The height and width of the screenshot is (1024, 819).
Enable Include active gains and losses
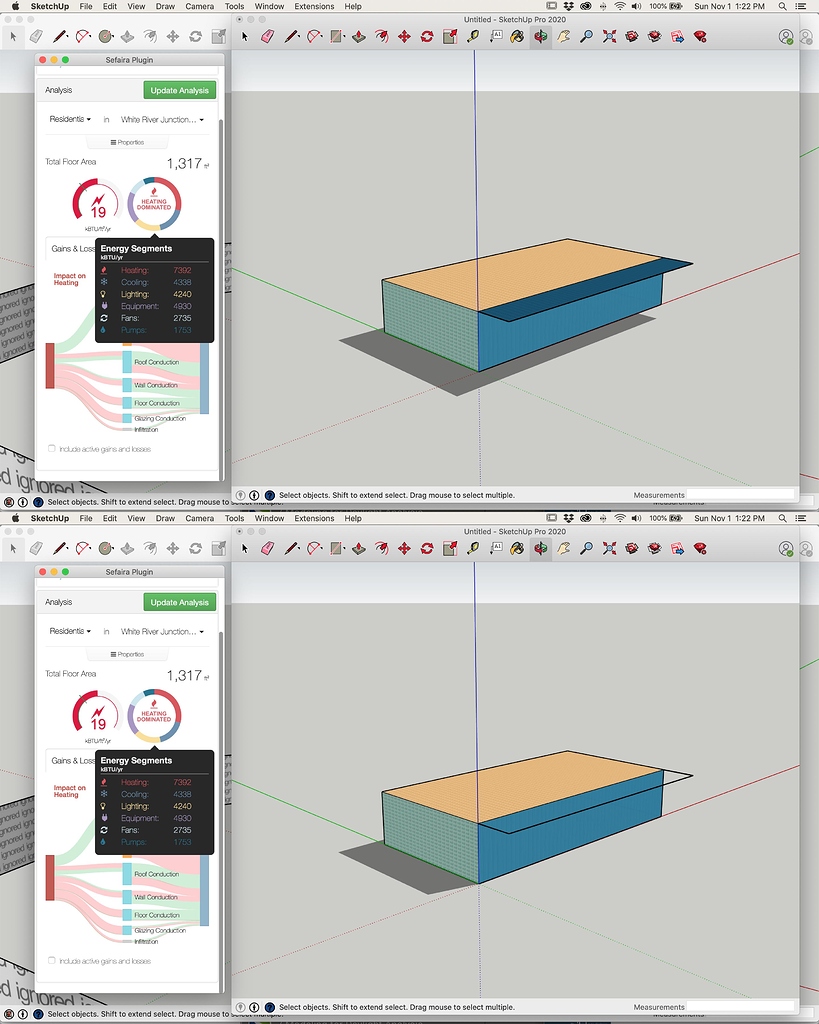[x=51, y=450]
